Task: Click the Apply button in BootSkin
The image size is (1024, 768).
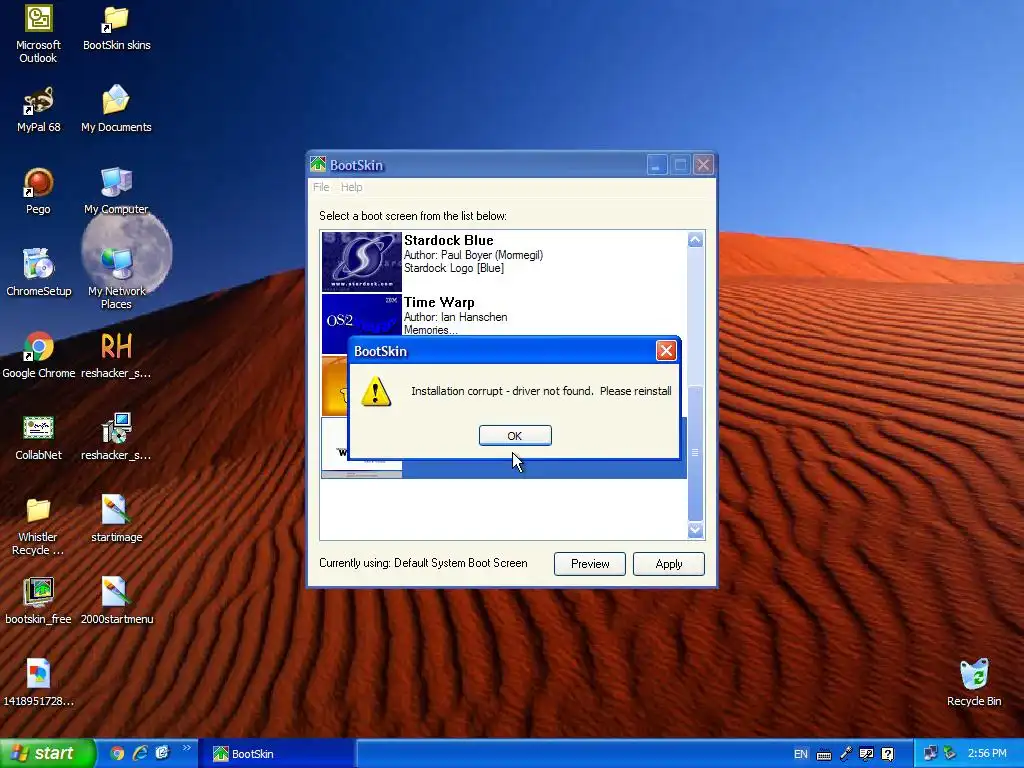Action: (669, 564)
